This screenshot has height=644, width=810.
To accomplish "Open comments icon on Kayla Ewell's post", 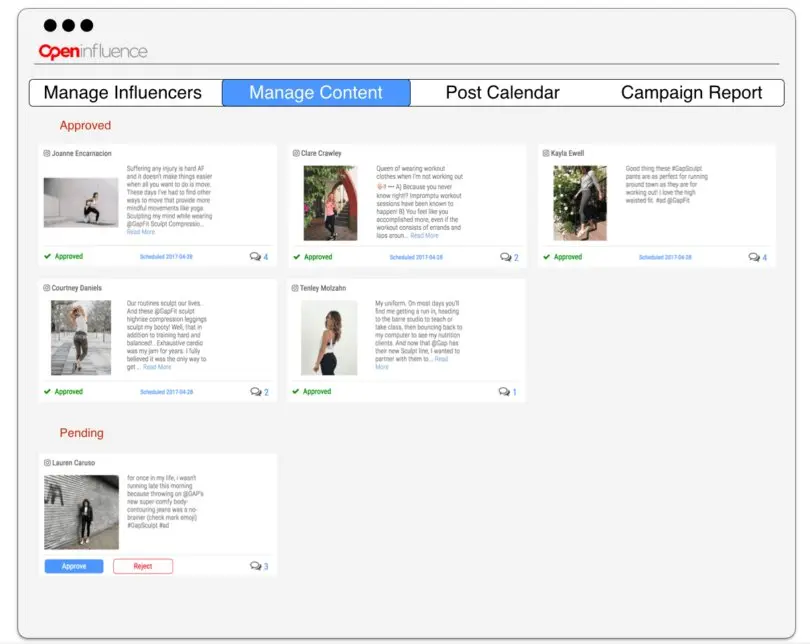I will (x=754, y=257).
